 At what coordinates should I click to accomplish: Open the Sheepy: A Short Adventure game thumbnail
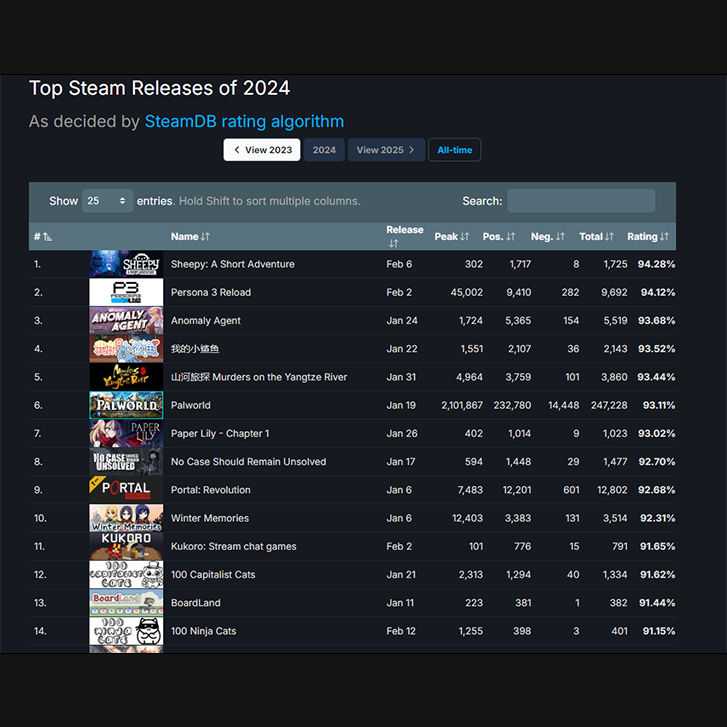click(126, 264)
